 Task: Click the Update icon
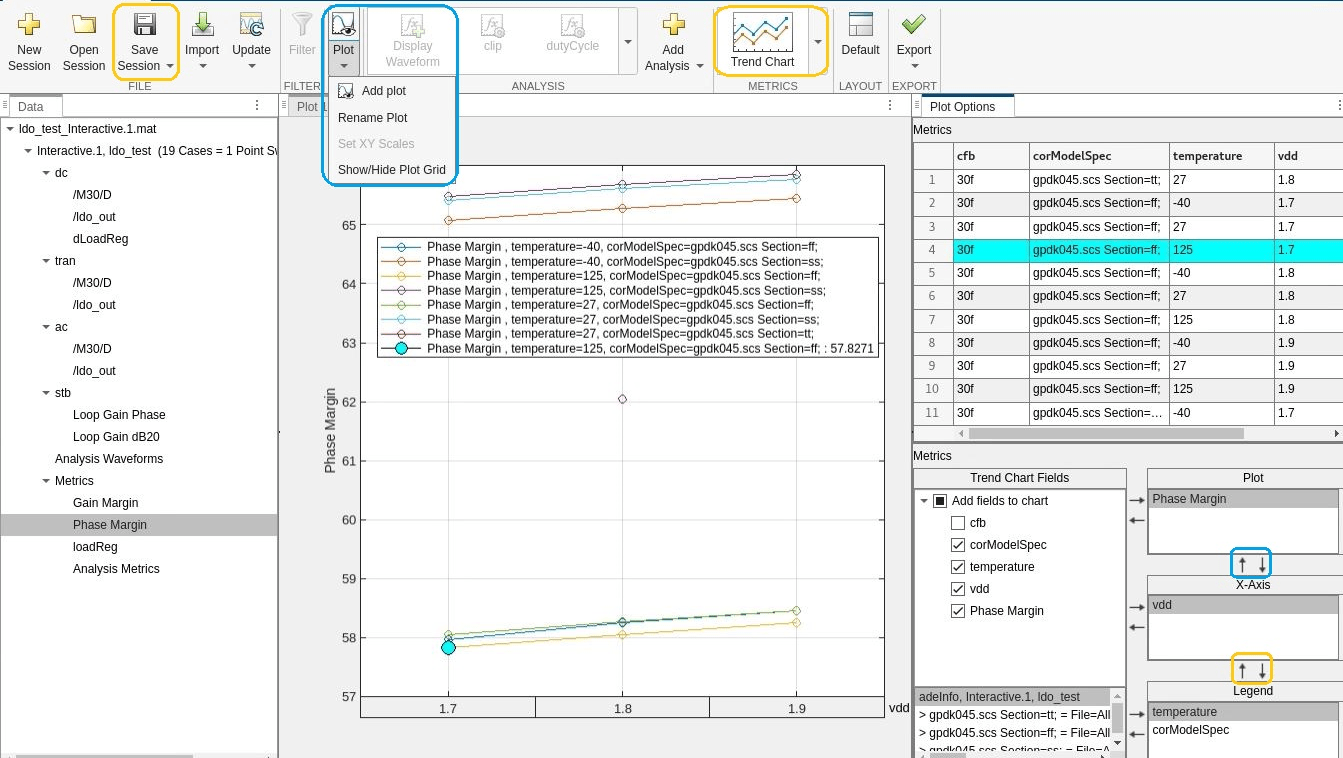pyautogui.click(x=251, y=24)
